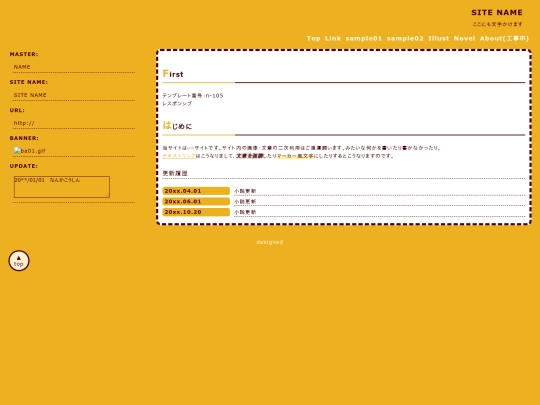Open the Novel navigation item
Image resolution: width=540 pixels, height=405 pixels.
[x=464, y=39]
